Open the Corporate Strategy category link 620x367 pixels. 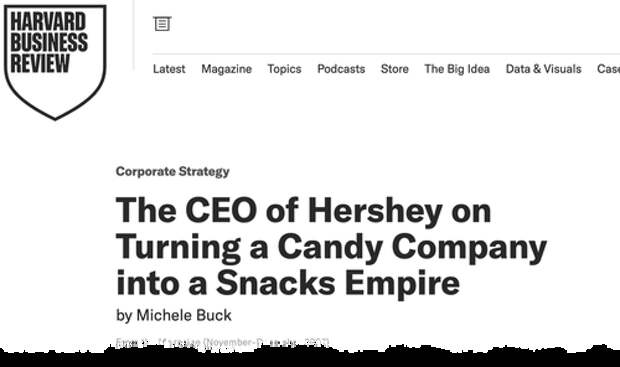pyautogui.click(x=172, y=171)
